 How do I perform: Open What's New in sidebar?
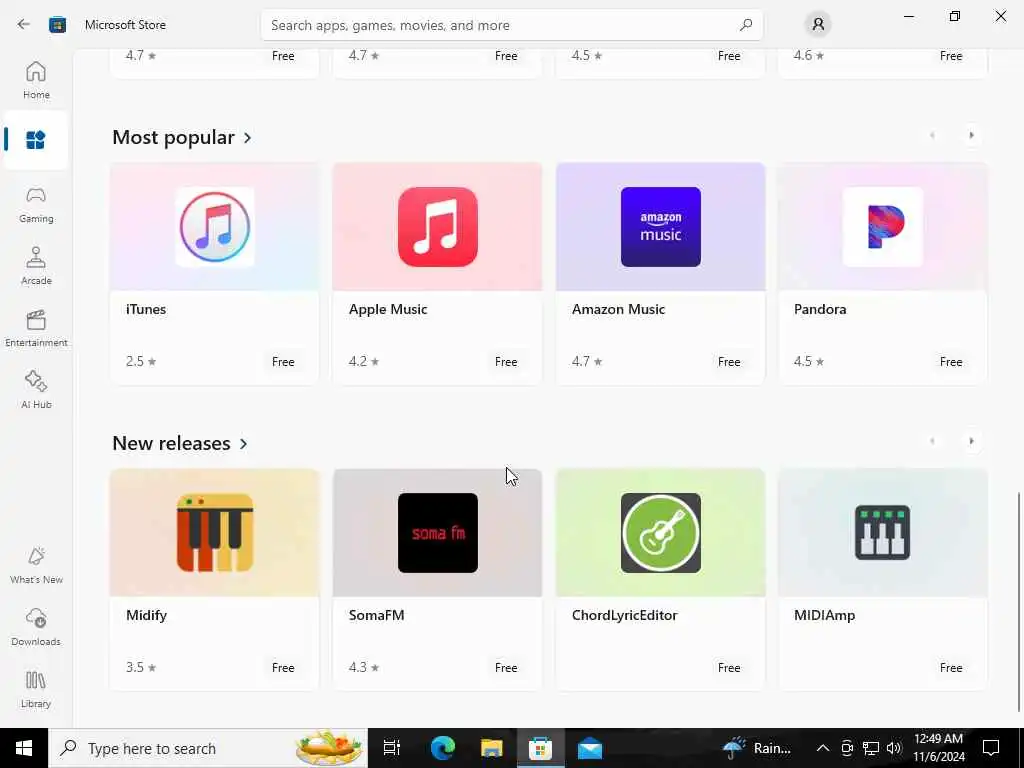(x=36, y=565)
